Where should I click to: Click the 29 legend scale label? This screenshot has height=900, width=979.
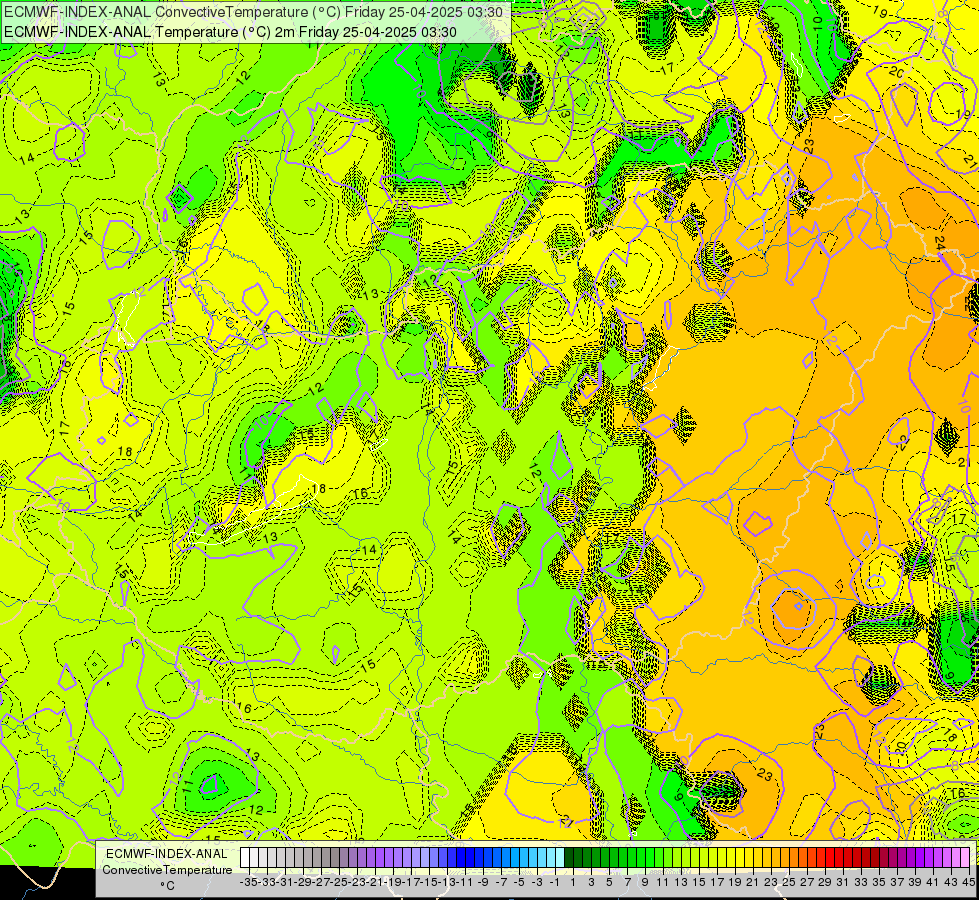(x=825, y=883)
